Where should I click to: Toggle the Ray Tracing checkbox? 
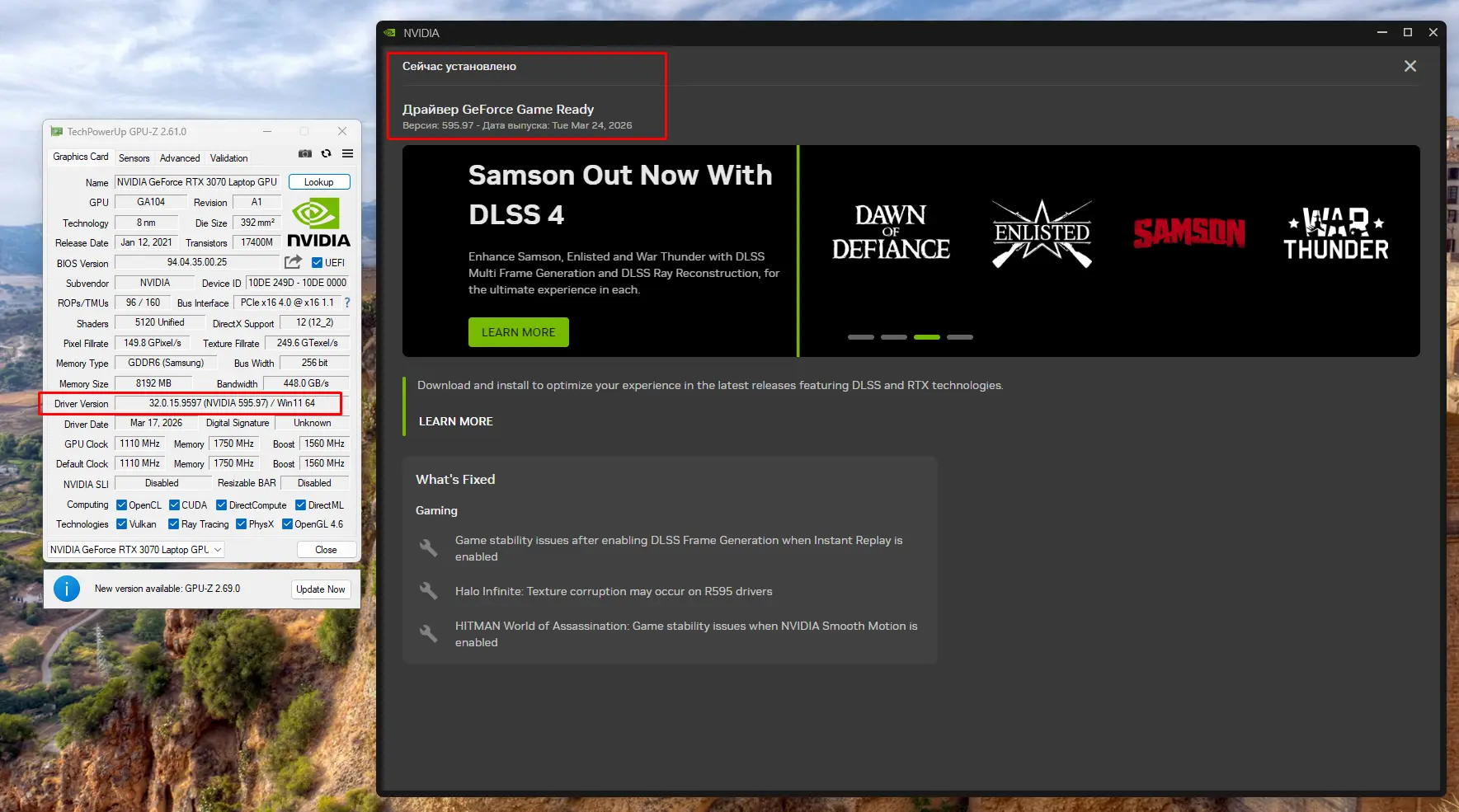pos(174,524)
